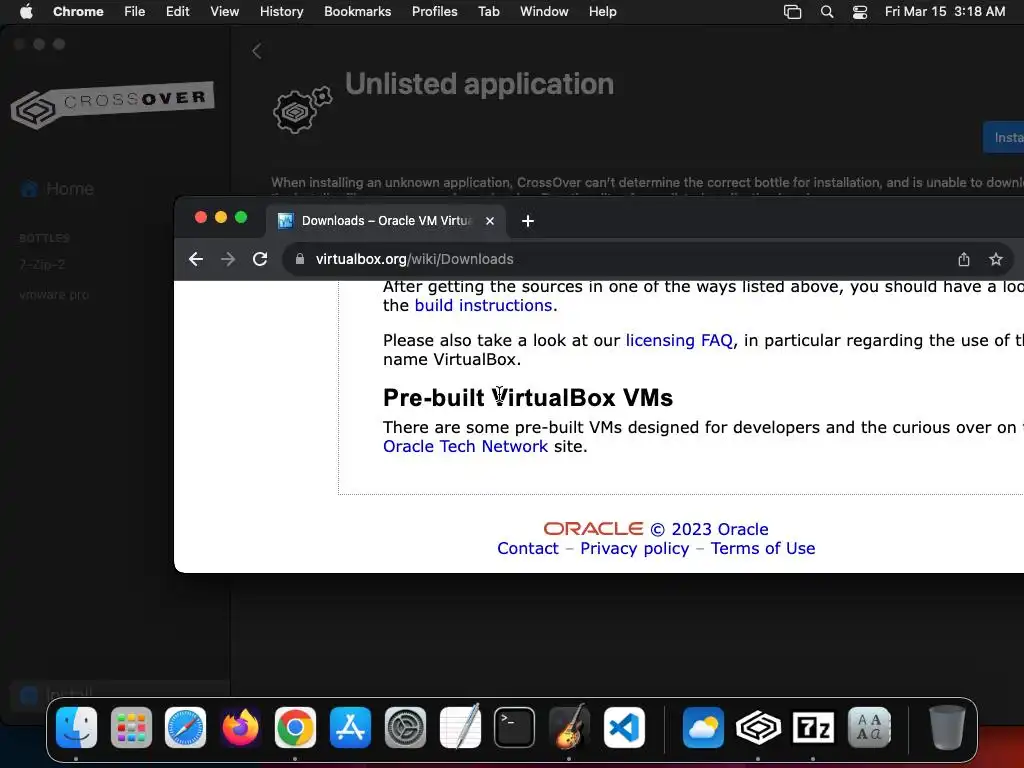Open the Bookmarks menu
This screenshot has width=1024, height=768.
(357, 11)
